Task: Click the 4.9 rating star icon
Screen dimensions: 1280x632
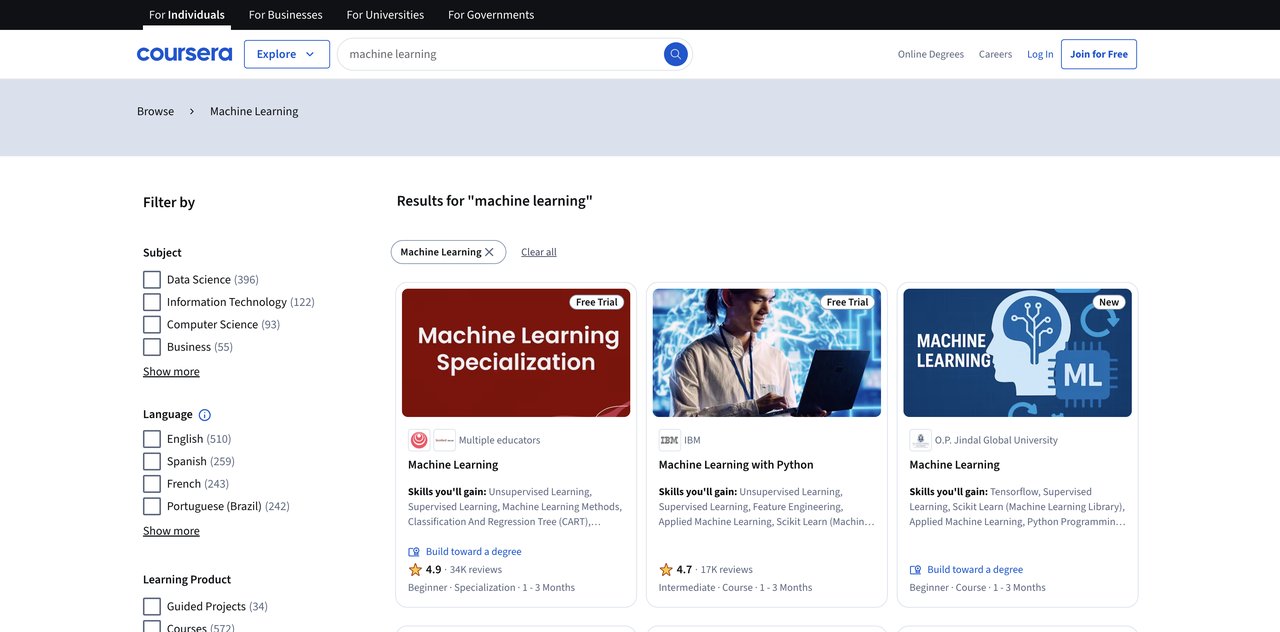Action: [415, 570]
